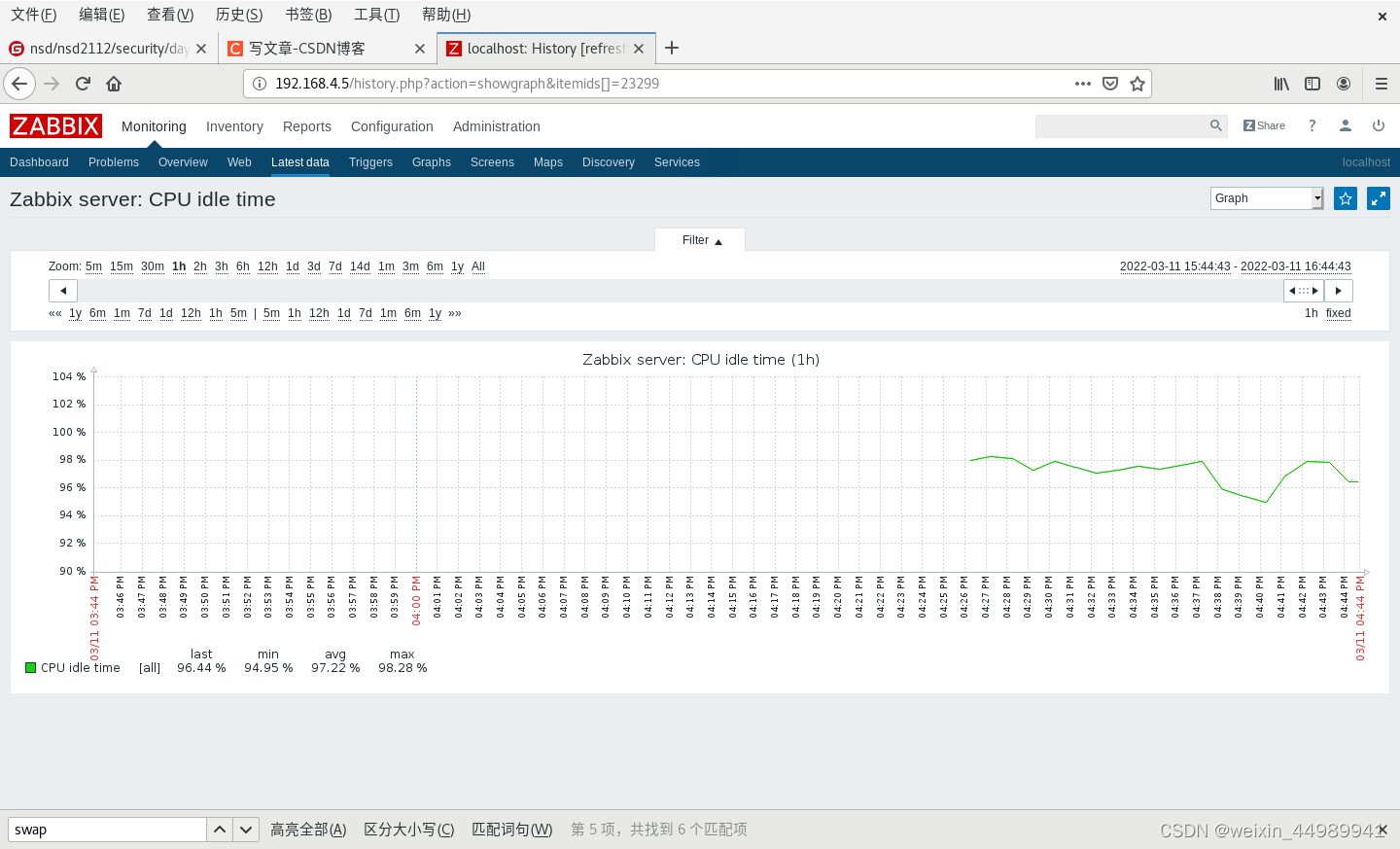Find previous match arrow in find bar
The image size is (1400, 849).
[220, 830]
